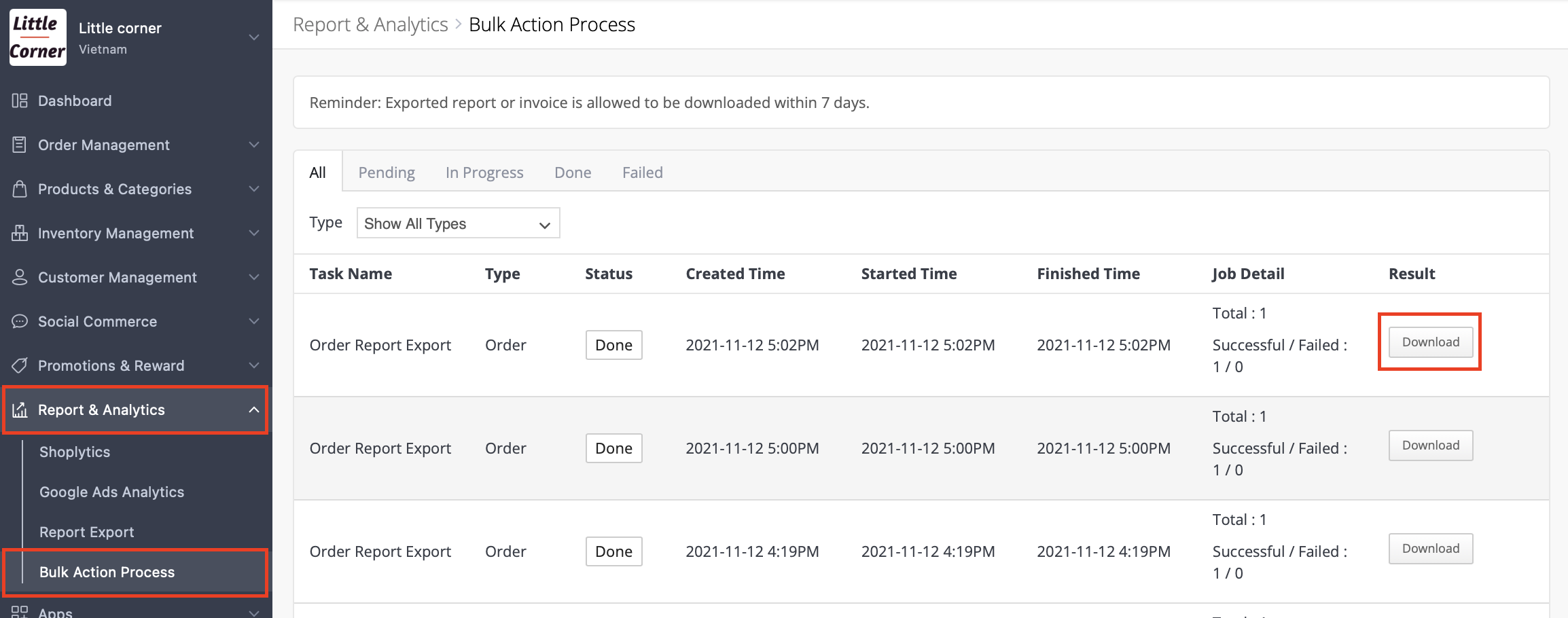This screenshot has width=1568, height=618.
Task: Collapse Report & Analytics chevron
Action: pyautogui.click(x=254, y=410)
